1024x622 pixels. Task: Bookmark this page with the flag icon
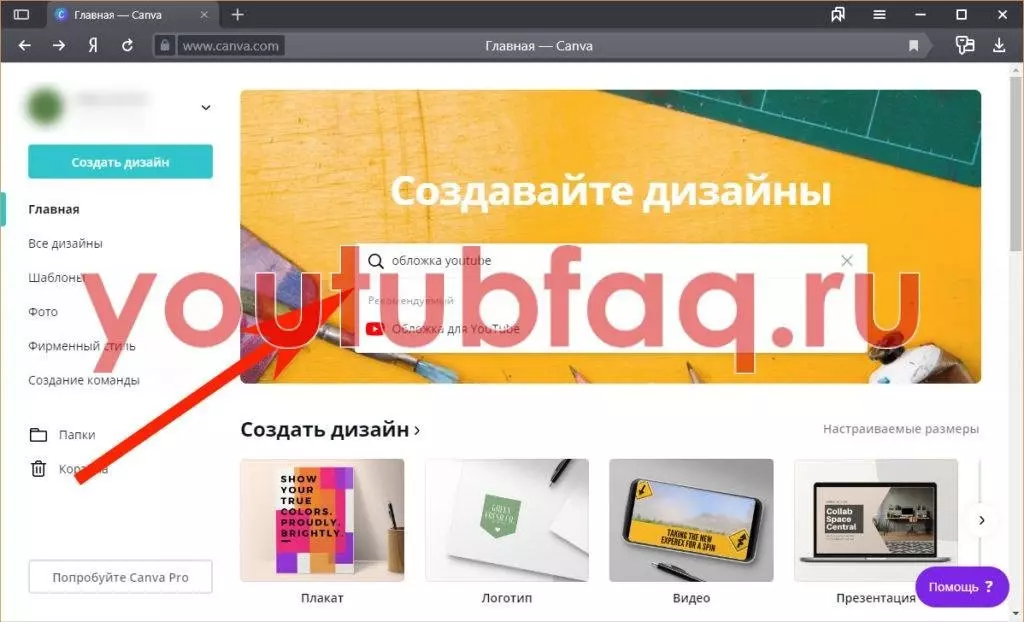pyautogui.click(x=913, y=46)
